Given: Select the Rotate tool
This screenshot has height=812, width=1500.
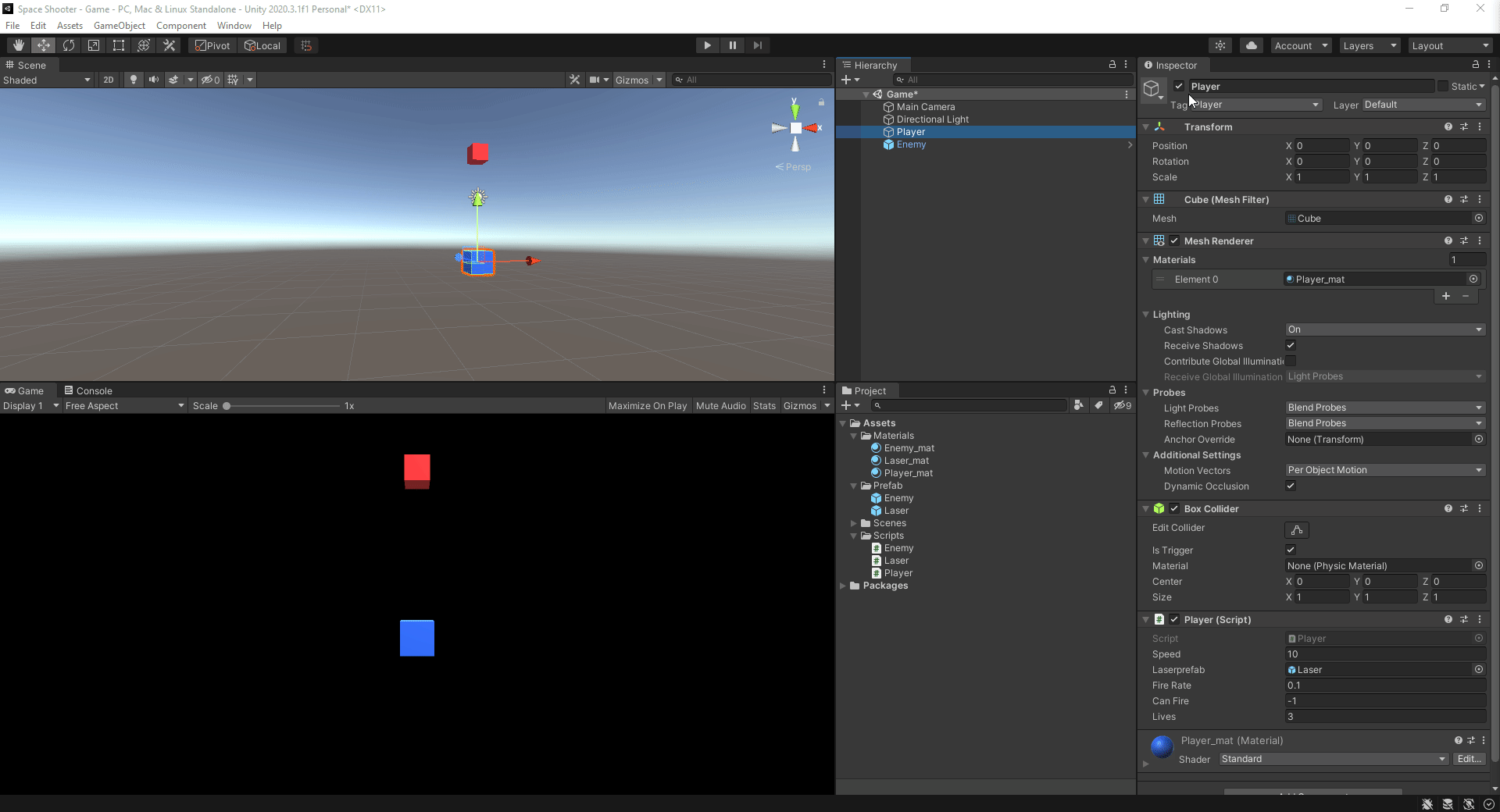Looking at the screenshot, I should (x=68, y=45).
